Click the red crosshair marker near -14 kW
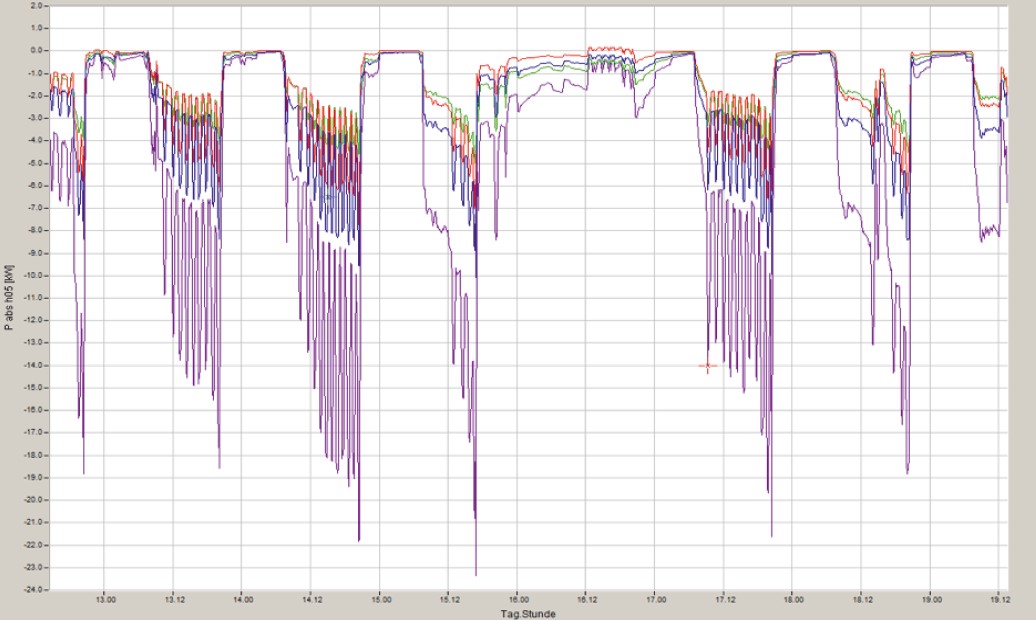Screen dimensions: 1036x620 pyautogui.click(x=708, y=367)
